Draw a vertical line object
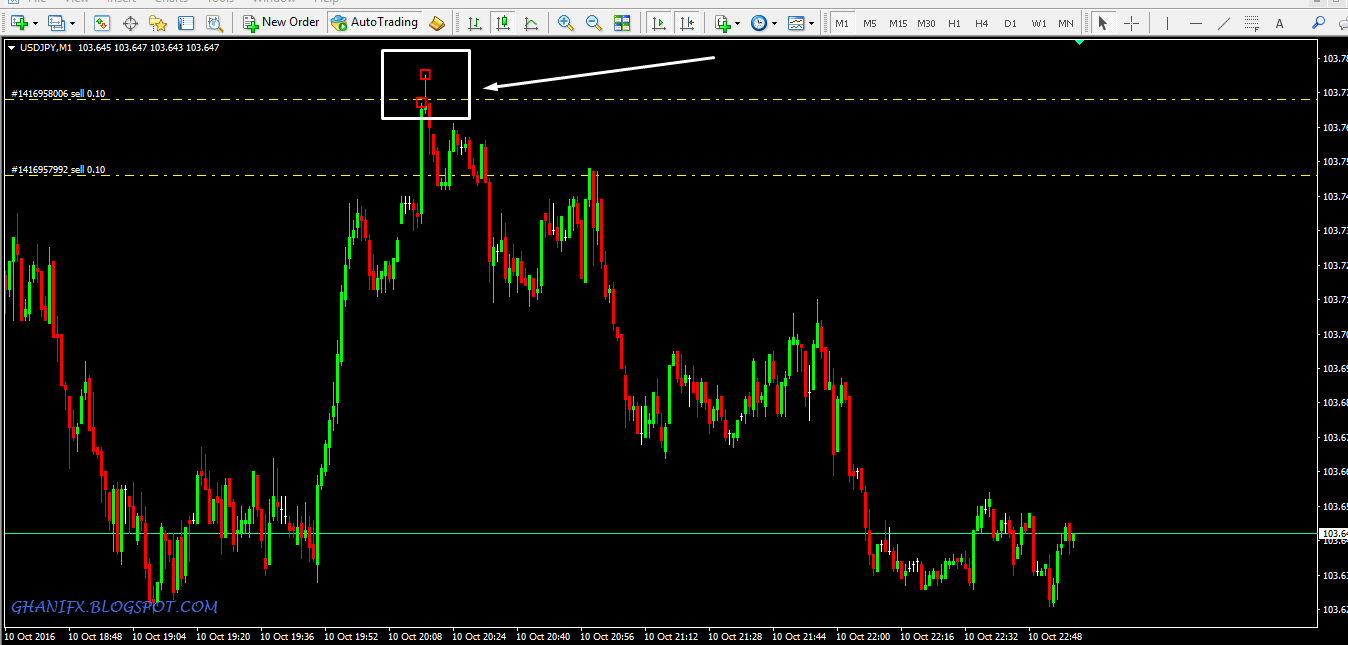The width and height of the screenshot is (1348, 645). [x=1168, y=22]
